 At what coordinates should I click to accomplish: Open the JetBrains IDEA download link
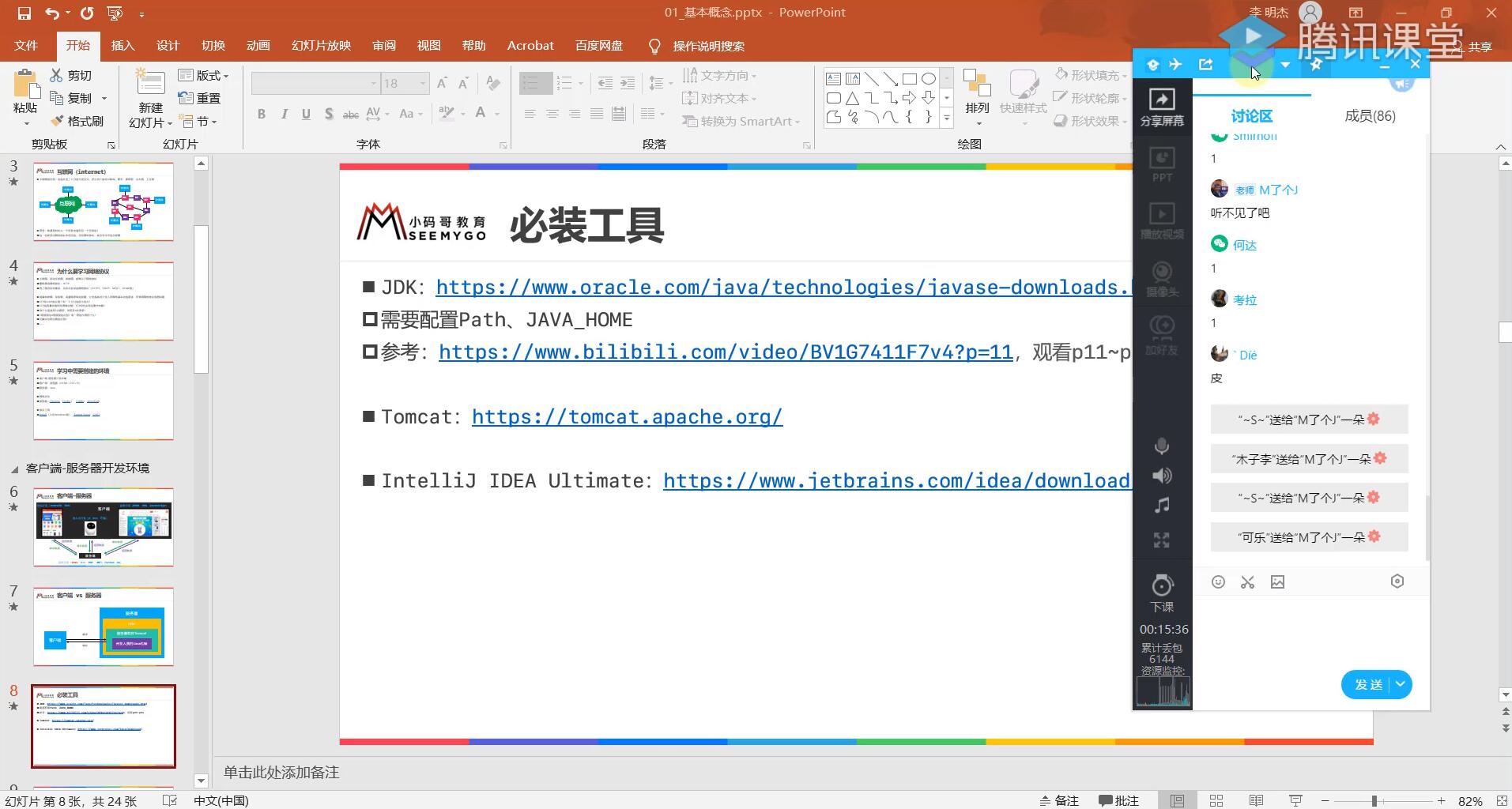click(897, 480)
